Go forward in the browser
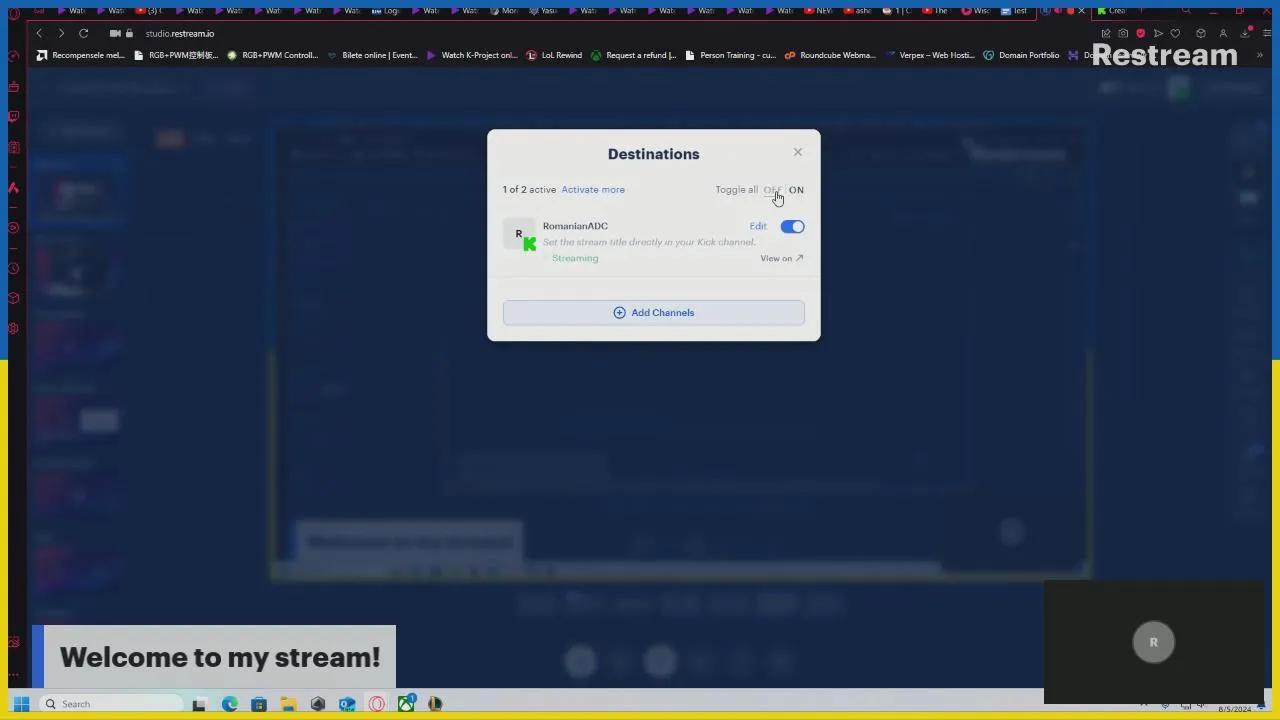 click(61, 34)
